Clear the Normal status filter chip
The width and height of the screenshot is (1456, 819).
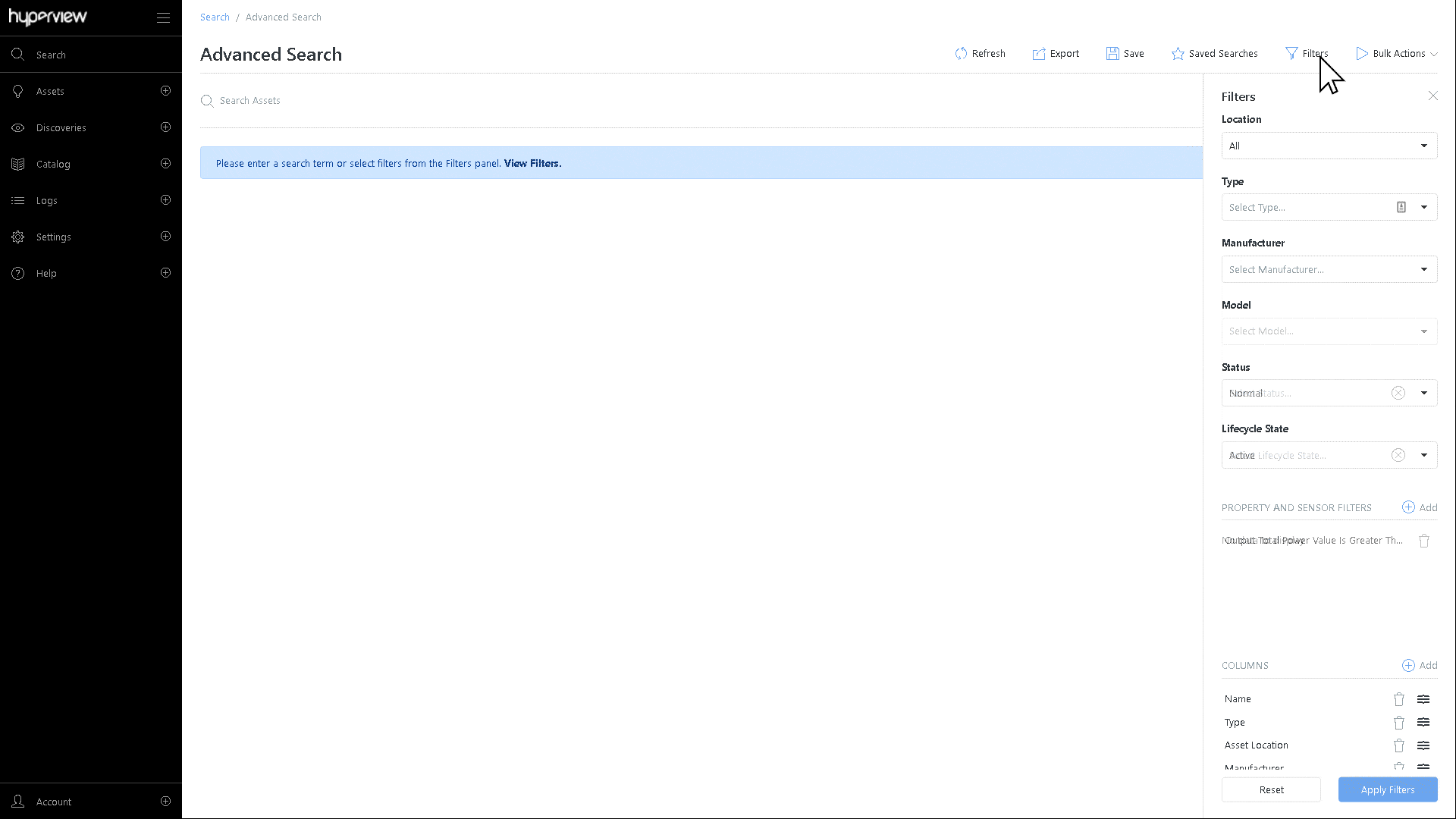[1399, 393]
